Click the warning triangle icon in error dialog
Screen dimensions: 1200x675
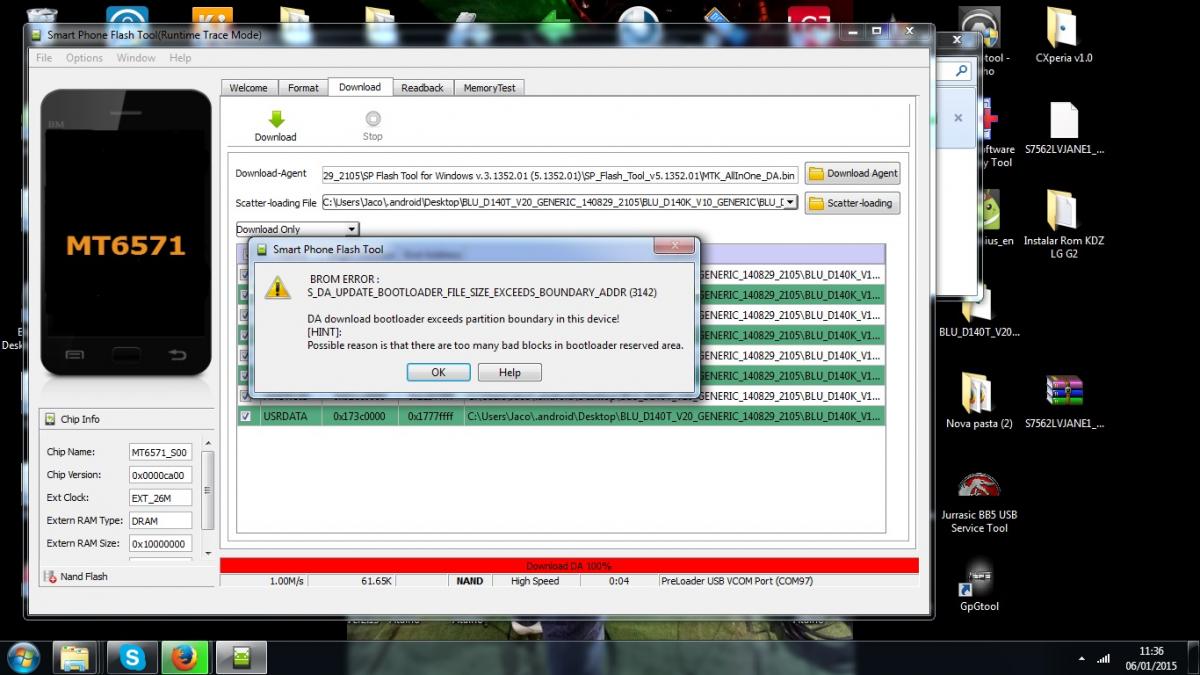pos(276,287)
